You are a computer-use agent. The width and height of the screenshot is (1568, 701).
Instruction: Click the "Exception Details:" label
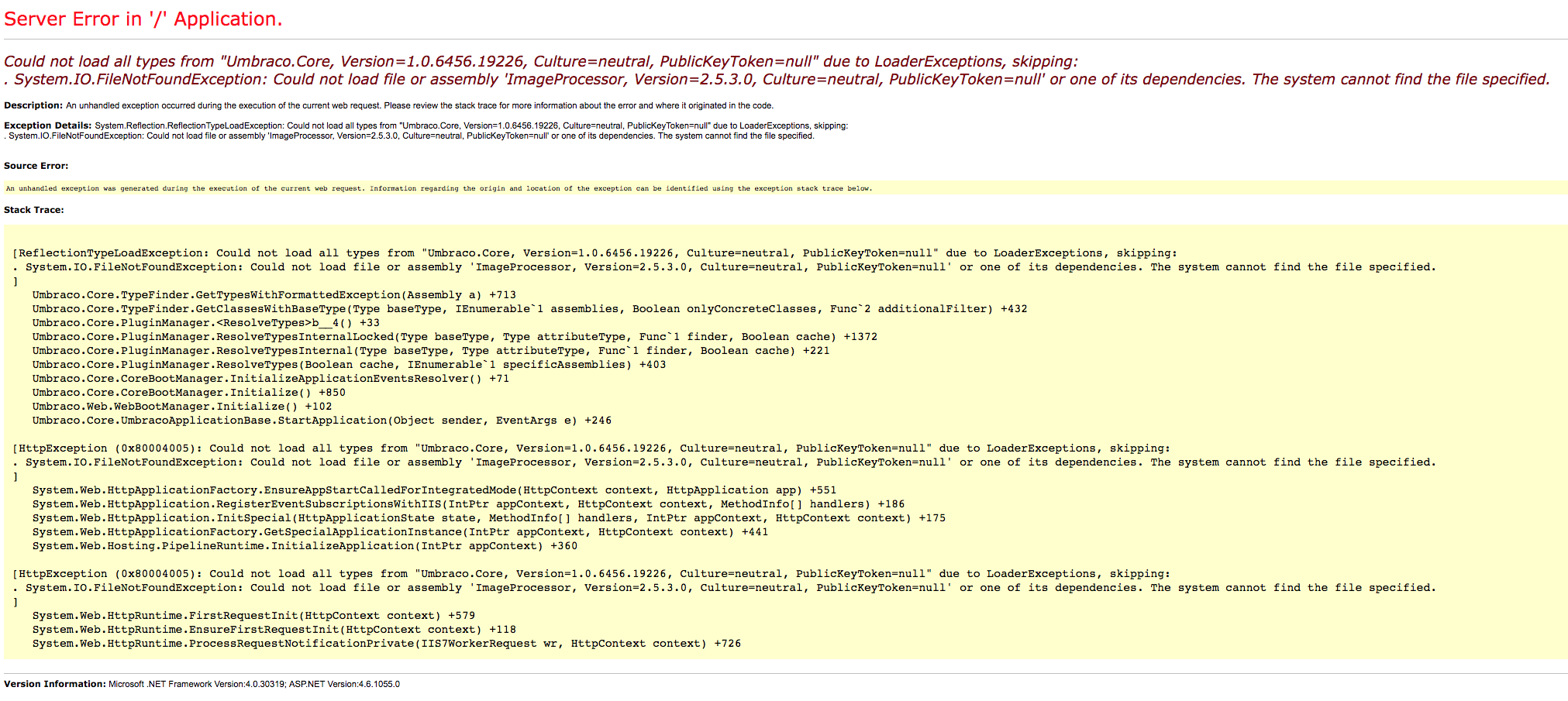pos(48,125)
